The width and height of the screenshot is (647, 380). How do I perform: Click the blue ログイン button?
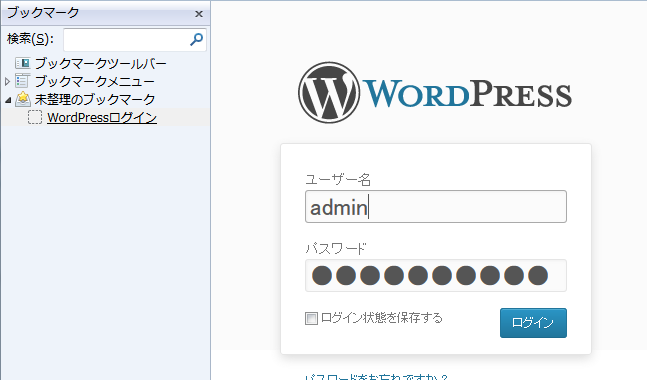(x=533, y=323)
